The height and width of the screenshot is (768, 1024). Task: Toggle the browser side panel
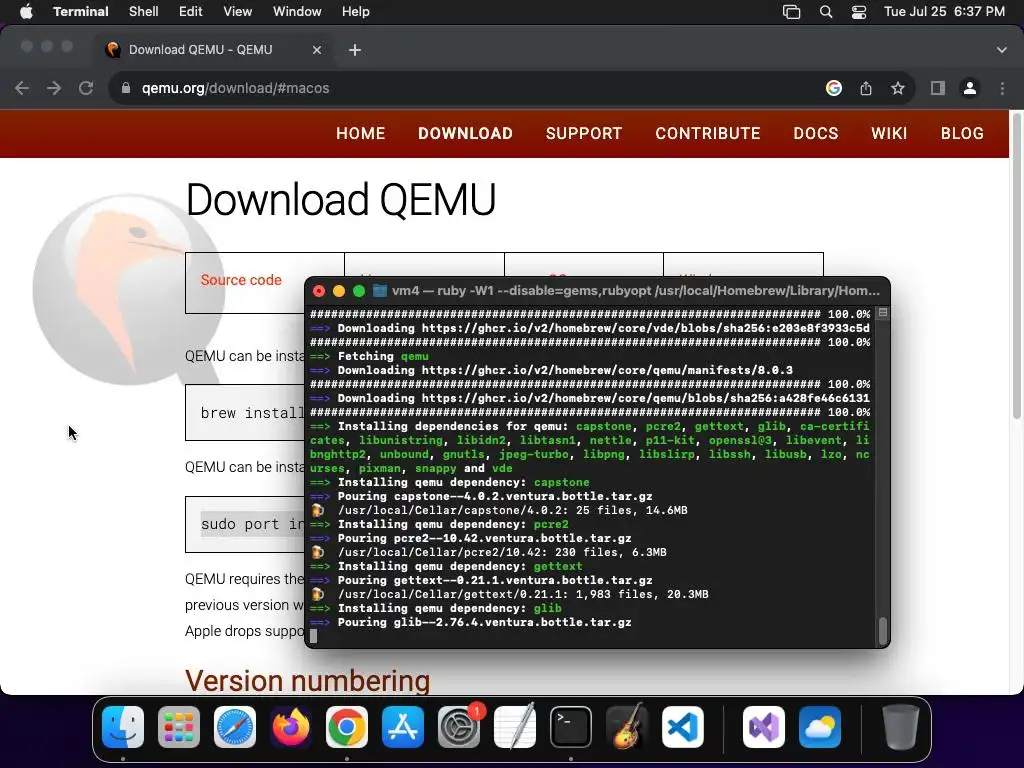(938, 88)
